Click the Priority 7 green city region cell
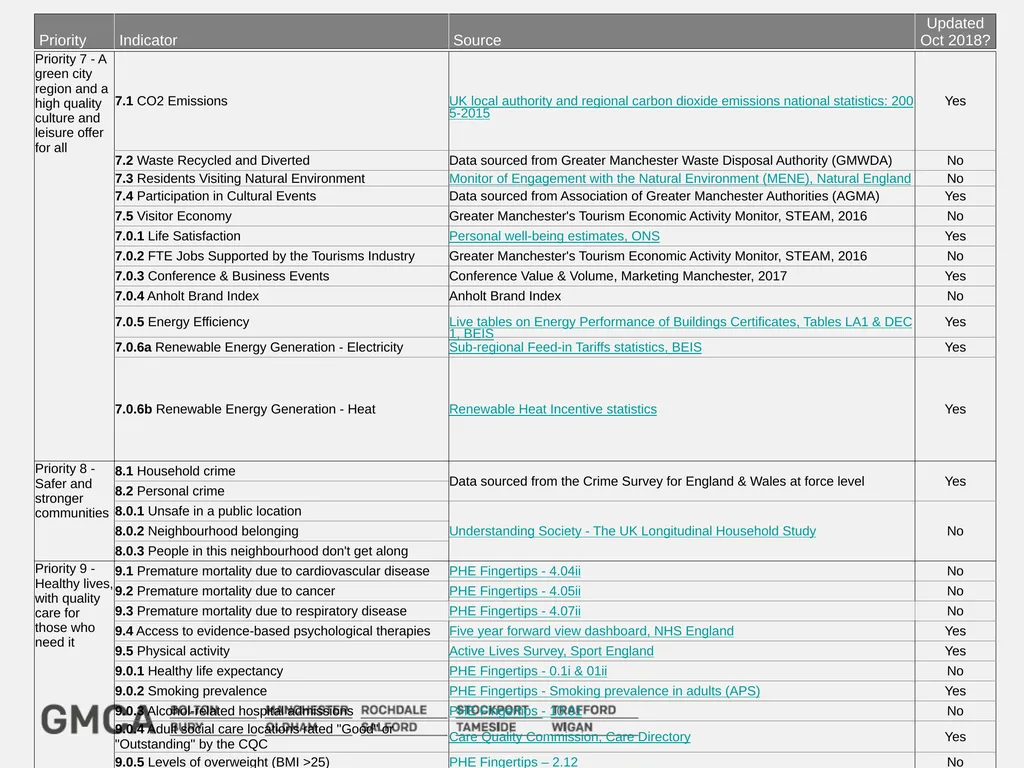The width and height of the screenshot is (1024, 768). [x=74, y=256]
